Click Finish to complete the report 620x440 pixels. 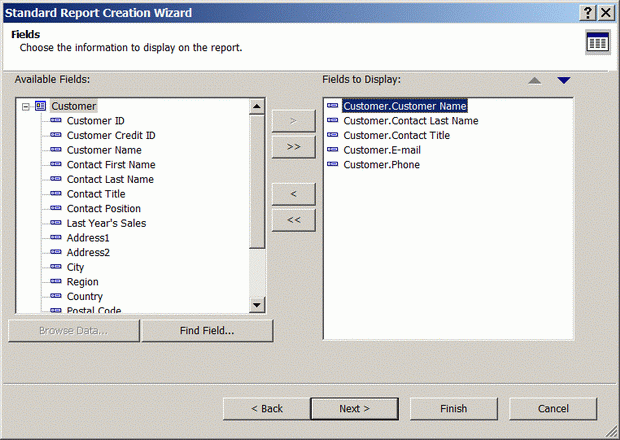coord(453,408)
